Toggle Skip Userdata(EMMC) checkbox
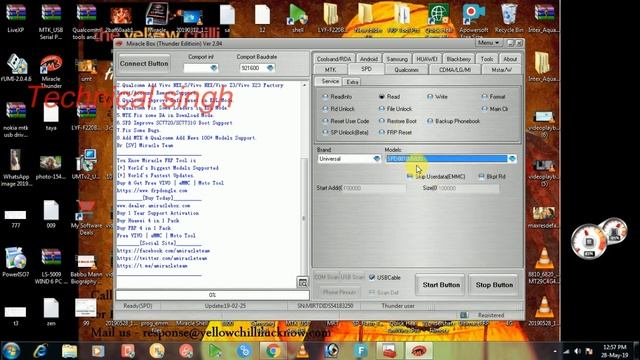Screen dimensions: 640x360 tap(436, 176)
